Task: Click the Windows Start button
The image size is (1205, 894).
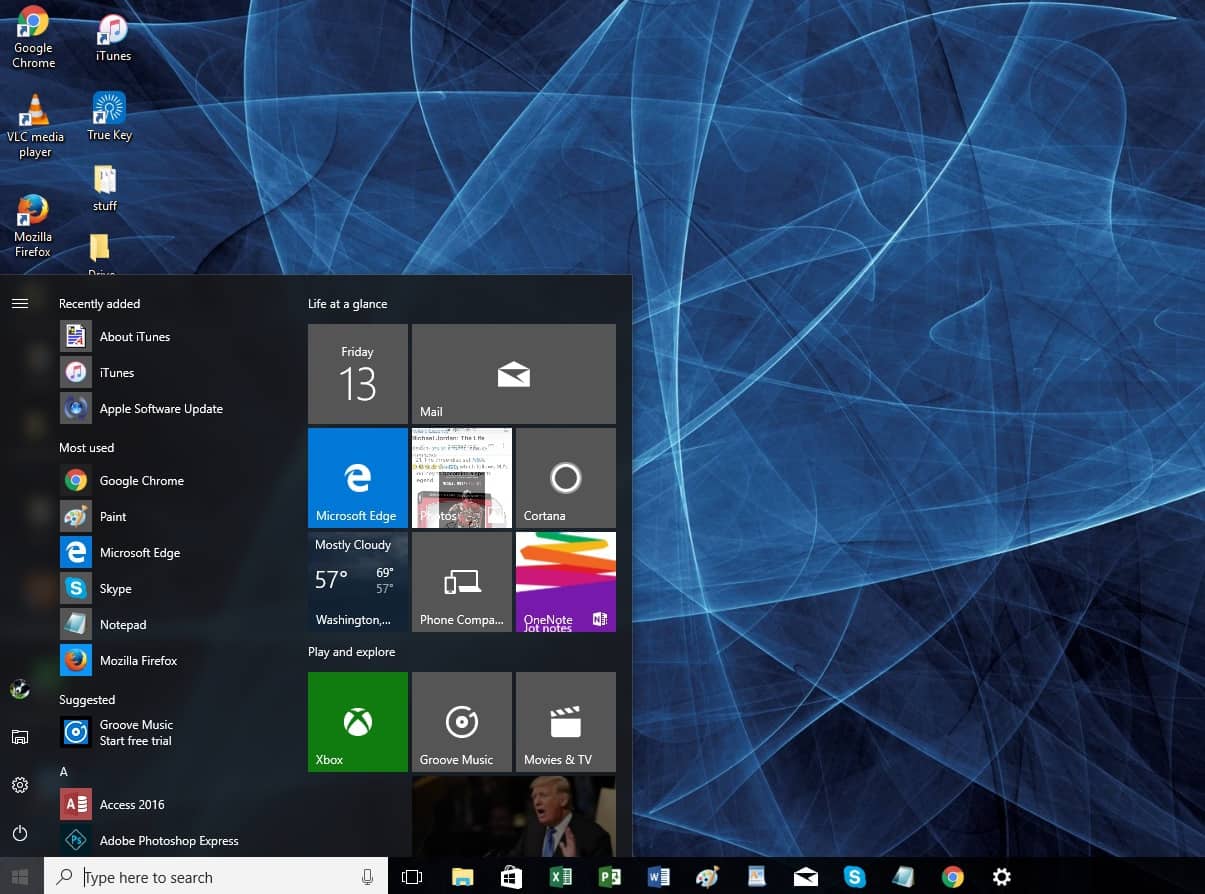Action: 22,877
